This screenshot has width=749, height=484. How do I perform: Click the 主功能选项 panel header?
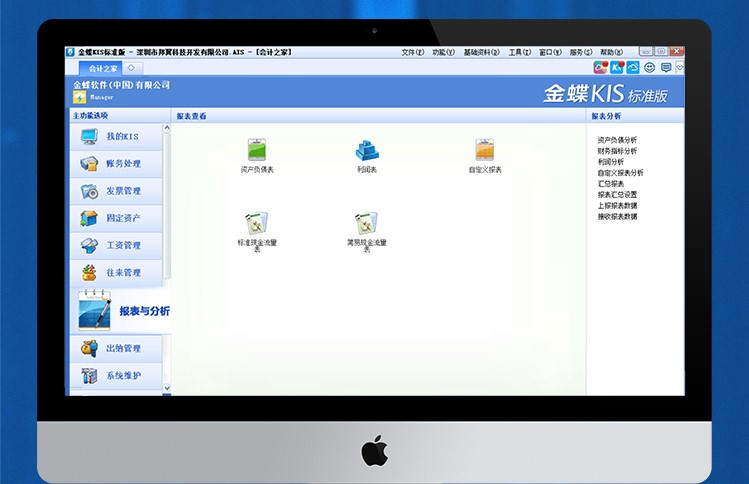(x=90, y=116)
